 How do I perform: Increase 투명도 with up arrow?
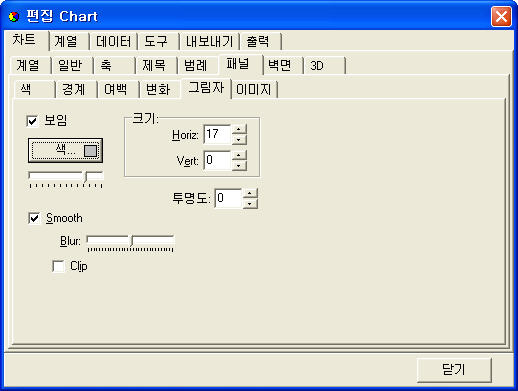click(x=250, y=194)
